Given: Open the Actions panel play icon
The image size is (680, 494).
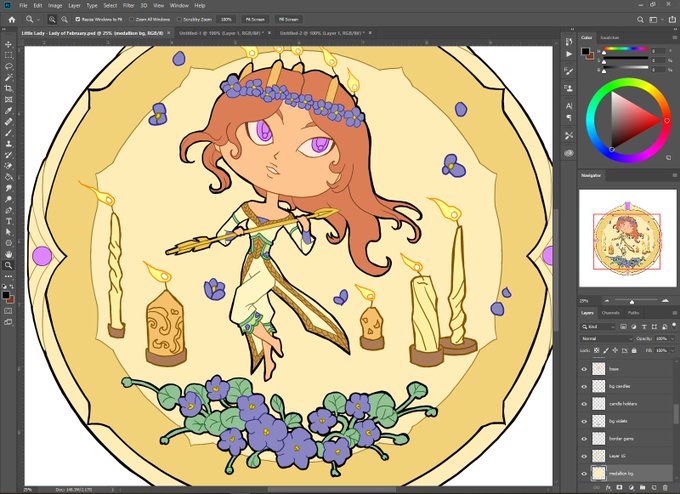Looking at the screenshot, I should click(x=569, y=54).
